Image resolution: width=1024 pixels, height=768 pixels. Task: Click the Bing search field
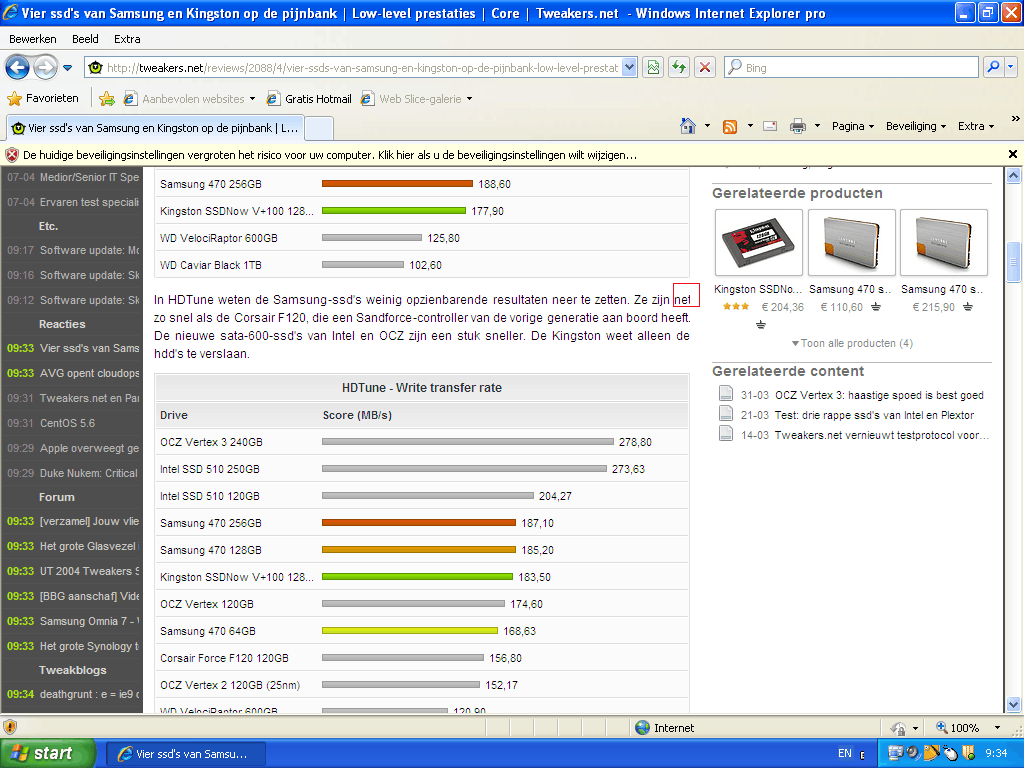pyautogui.click(x=852, y=67)
